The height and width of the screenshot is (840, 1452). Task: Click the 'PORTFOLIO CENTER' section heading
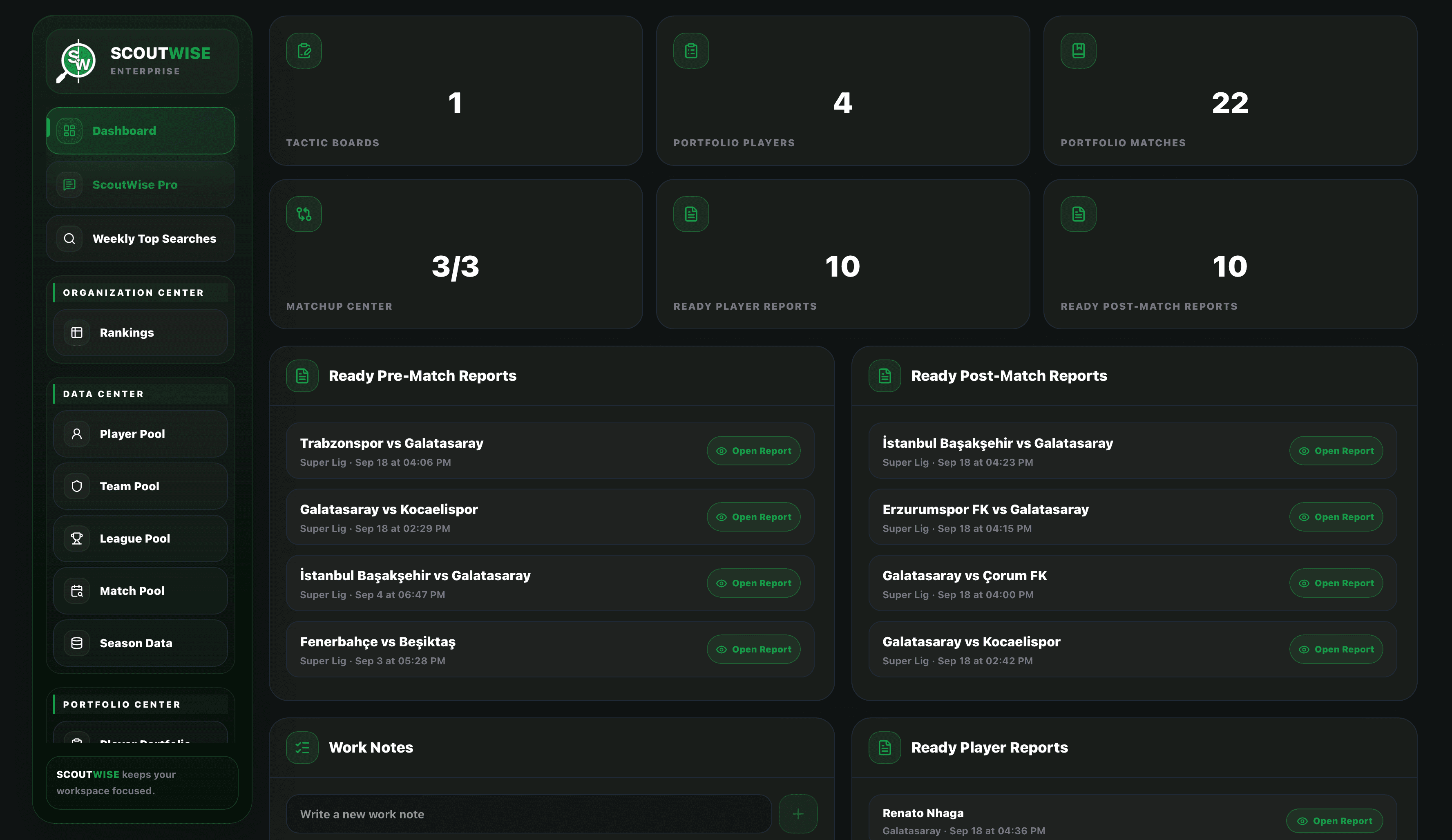pyautogui.click(x=122, y=705)
